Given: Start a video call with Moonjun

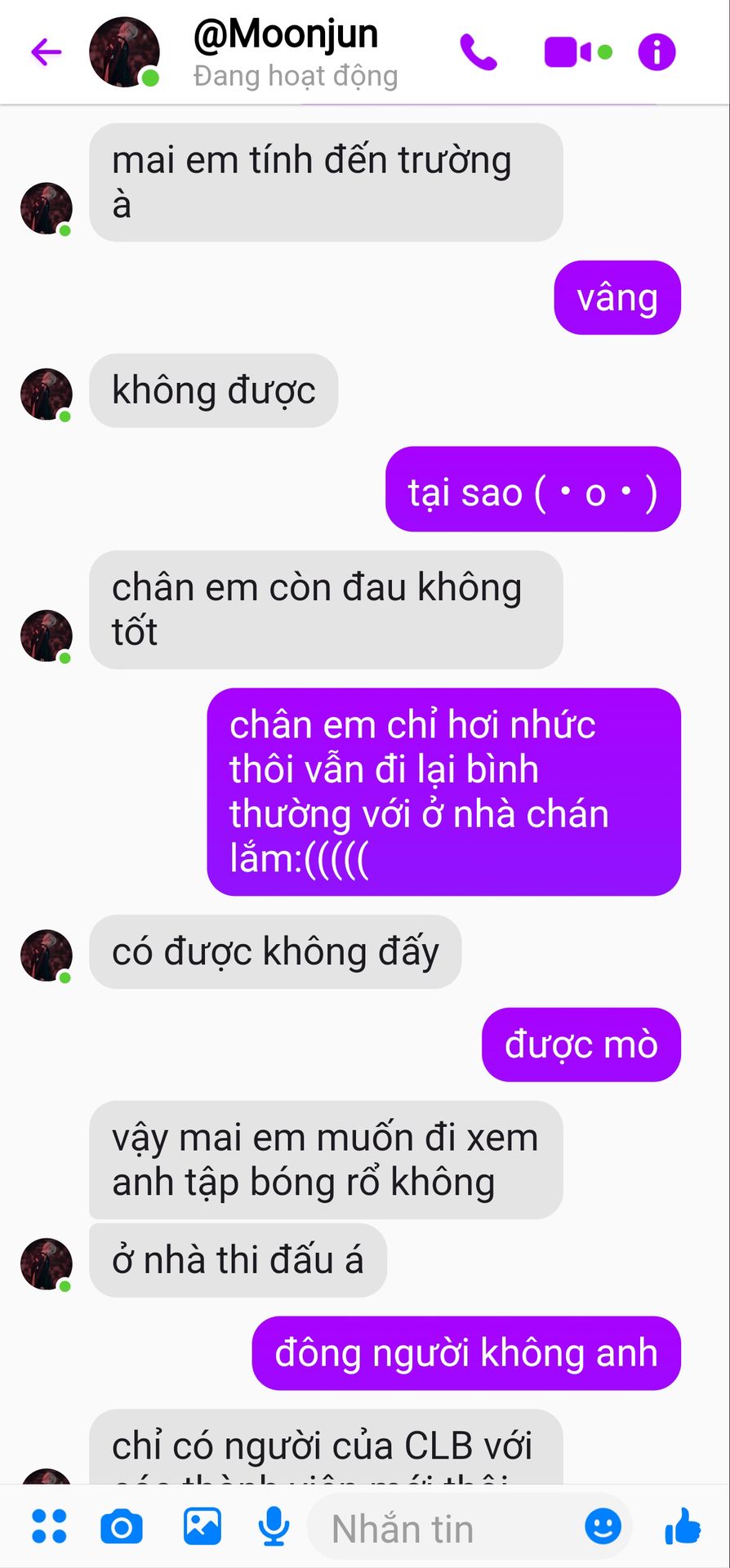Looking at the screenshot, I should pos(568,52).
